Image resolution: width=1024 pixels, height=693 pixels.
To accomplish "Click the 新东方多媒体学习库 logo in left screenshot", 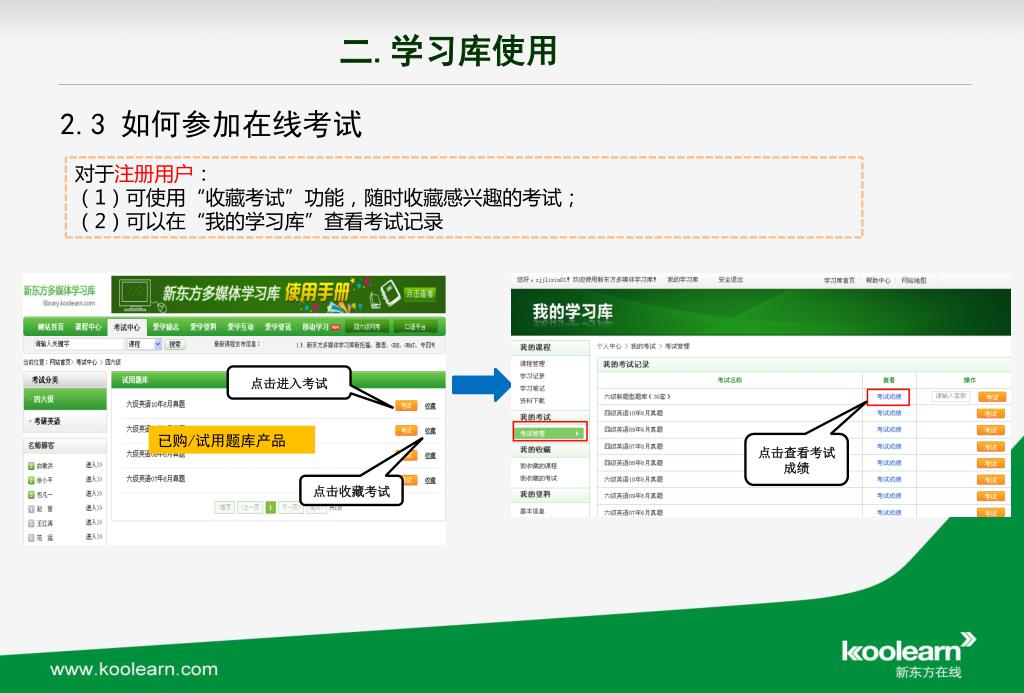I will [59, 294].
